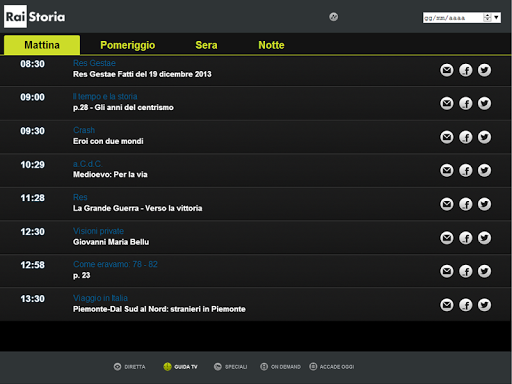
Task: Share Res Gestae via email icon
Action: 447,70
